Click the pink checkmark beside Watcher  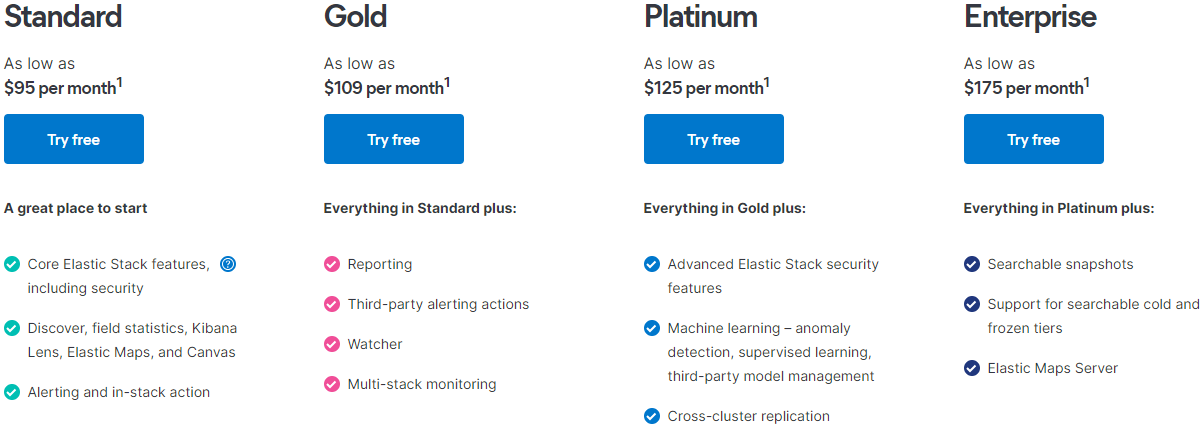pos(332,344)
